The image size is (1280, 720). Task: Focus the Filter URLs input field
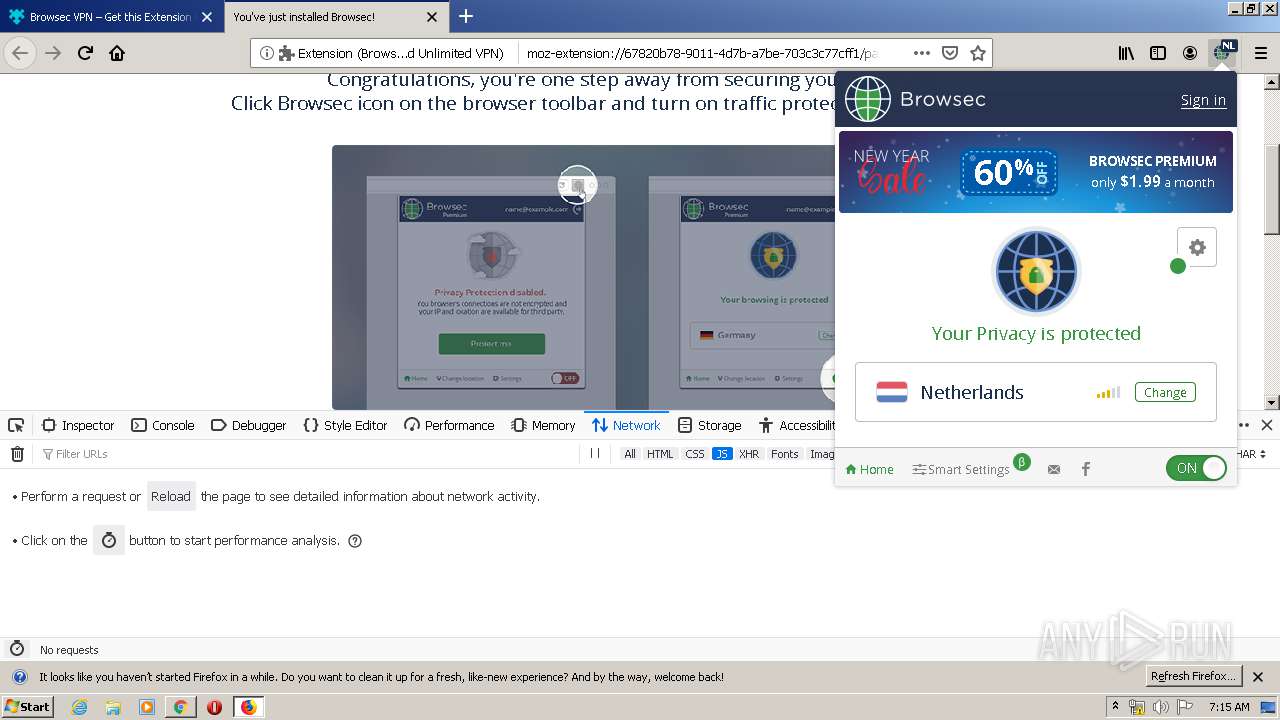coord(308,454)
